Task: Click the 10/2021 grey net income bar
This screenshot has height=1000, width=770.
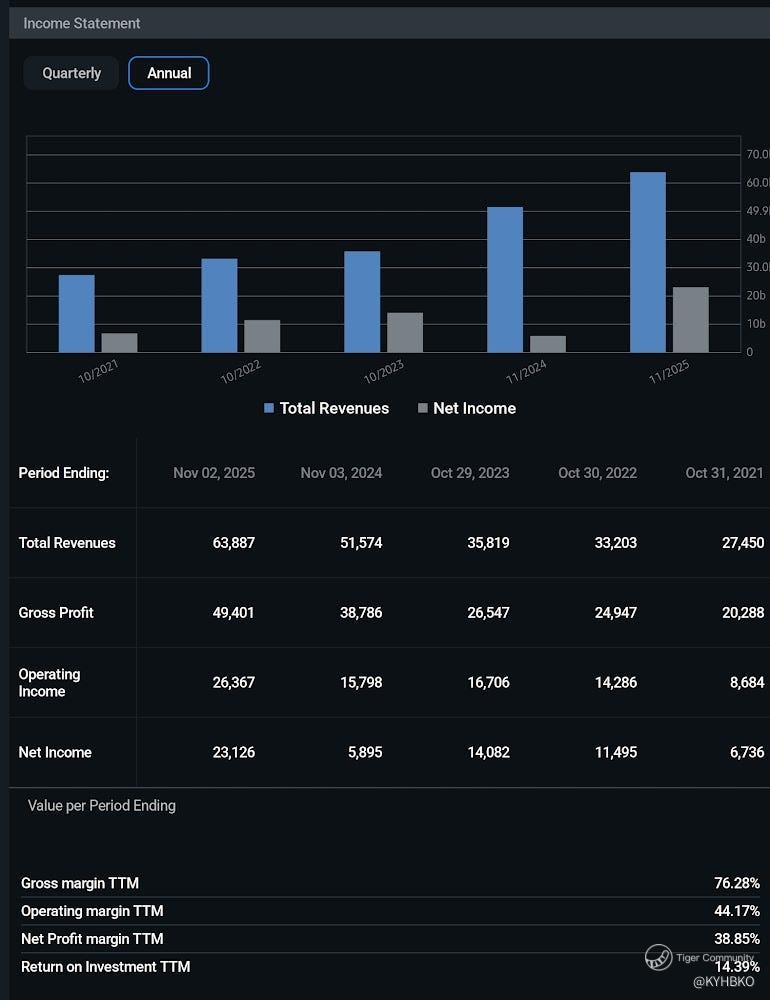Action: tap(119, 342)
